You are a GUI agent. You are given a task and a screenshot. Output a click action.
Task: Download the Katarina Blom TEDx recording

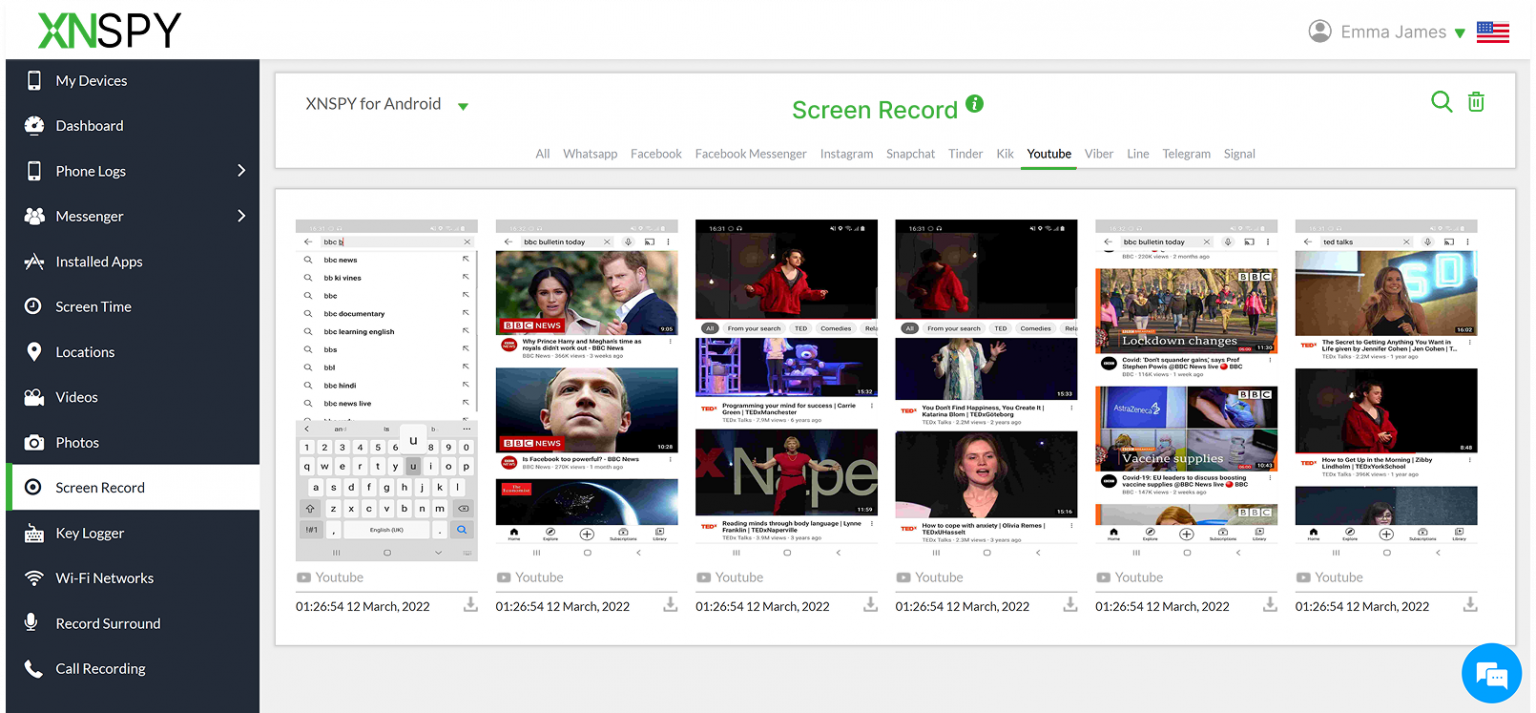(1070, 605)
